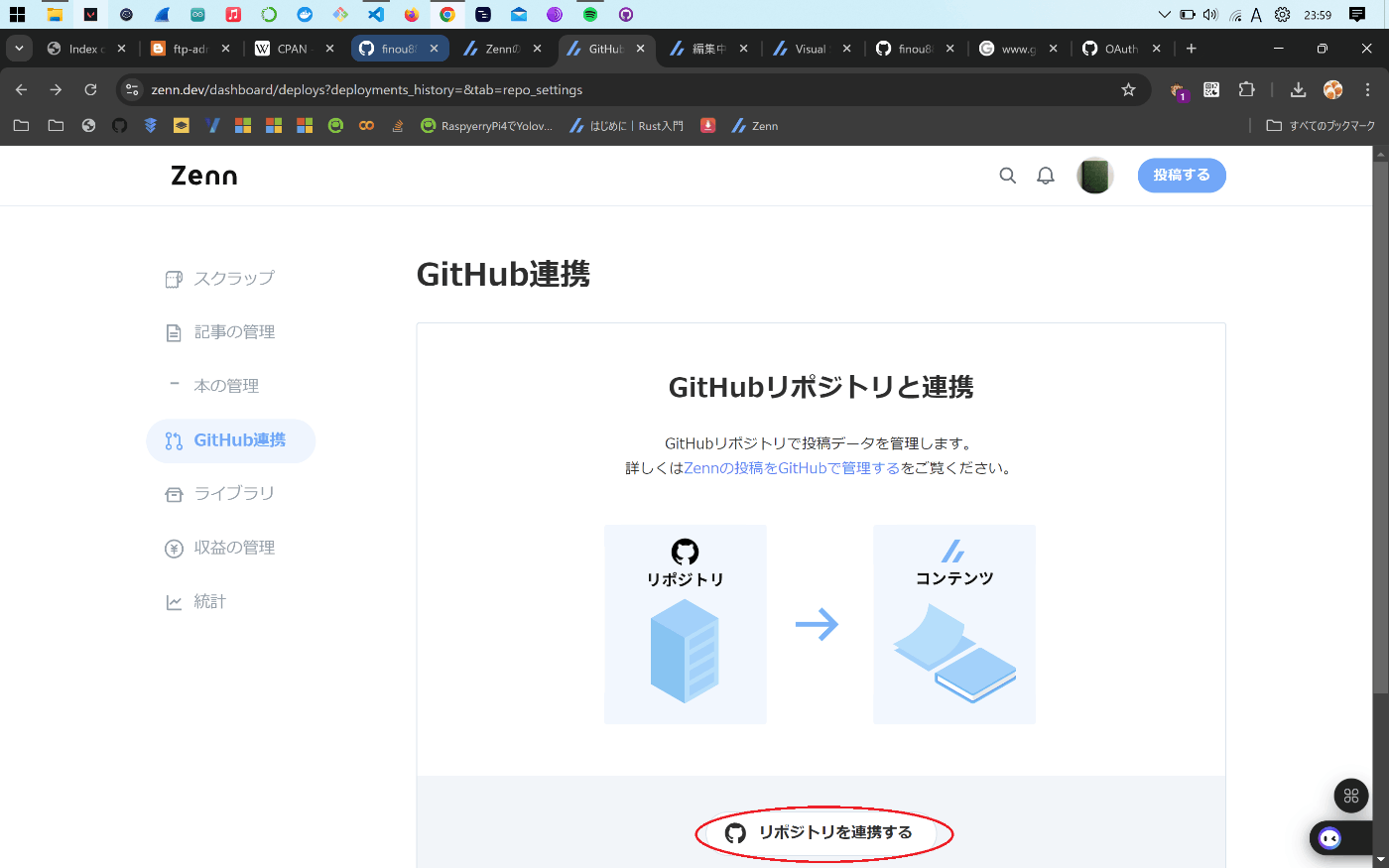The height and width of the screenshot is (868, 1389).
Task: Bookmark this page with the star icon
Action: (1128, 89)
